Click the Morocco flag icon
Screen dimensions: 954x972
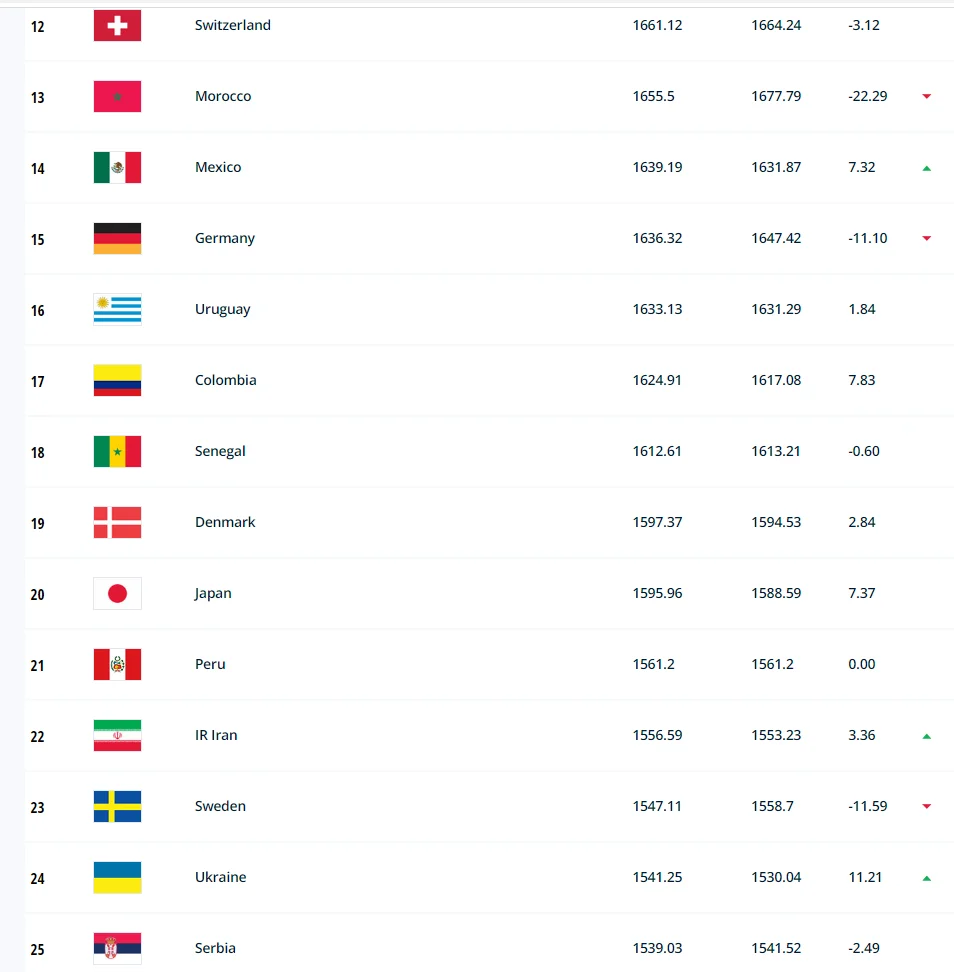pyautogui.click(x=117, y=97)
